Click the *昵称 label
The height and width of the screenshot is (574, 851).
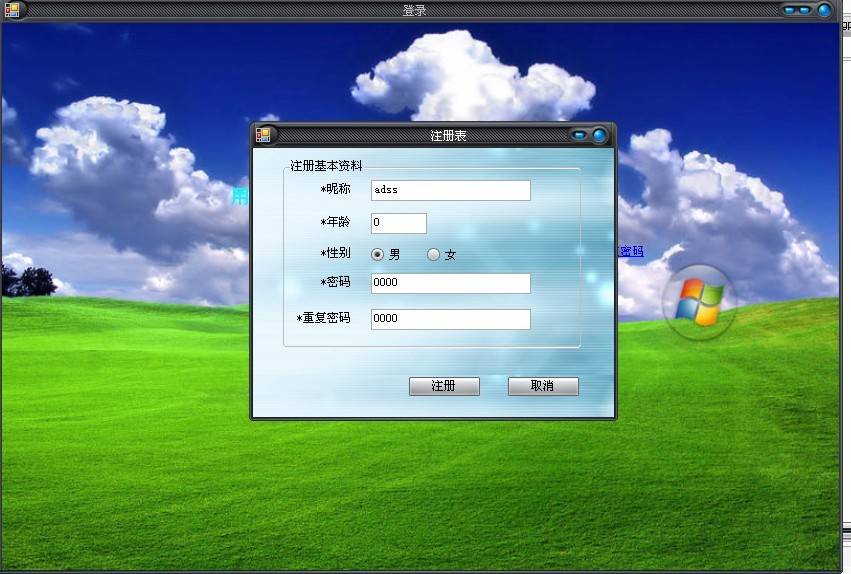[x=335, y=189]
